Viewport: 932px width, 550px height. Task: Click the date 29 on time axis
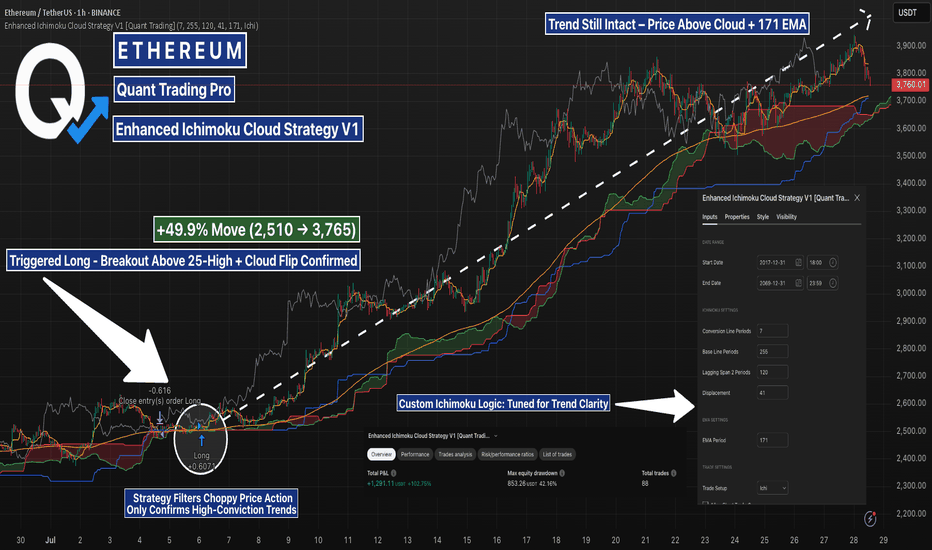[x=884, y=540]
